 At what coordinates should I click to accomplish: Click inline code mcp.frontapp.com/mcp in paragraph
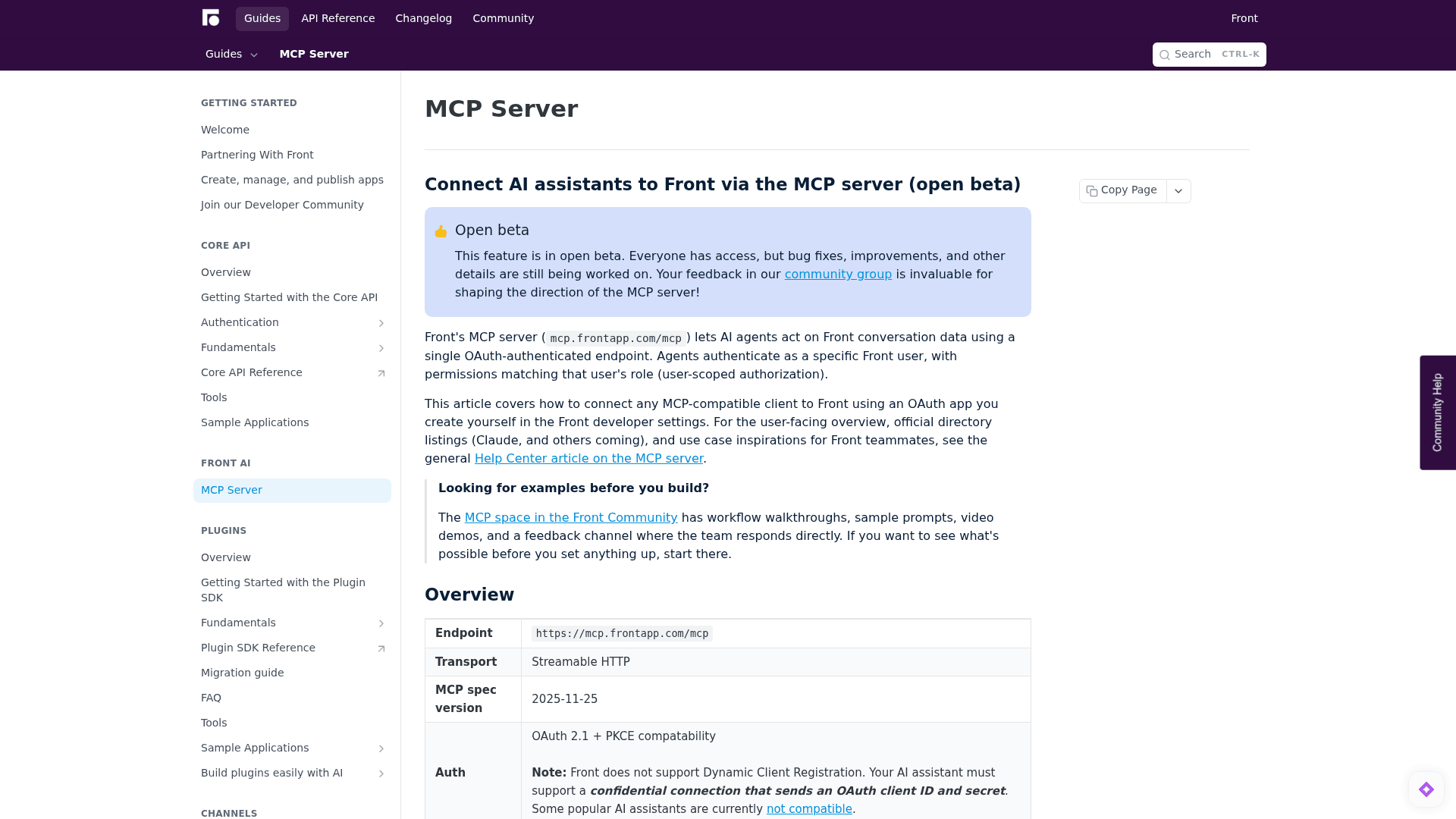click(616, 338)
